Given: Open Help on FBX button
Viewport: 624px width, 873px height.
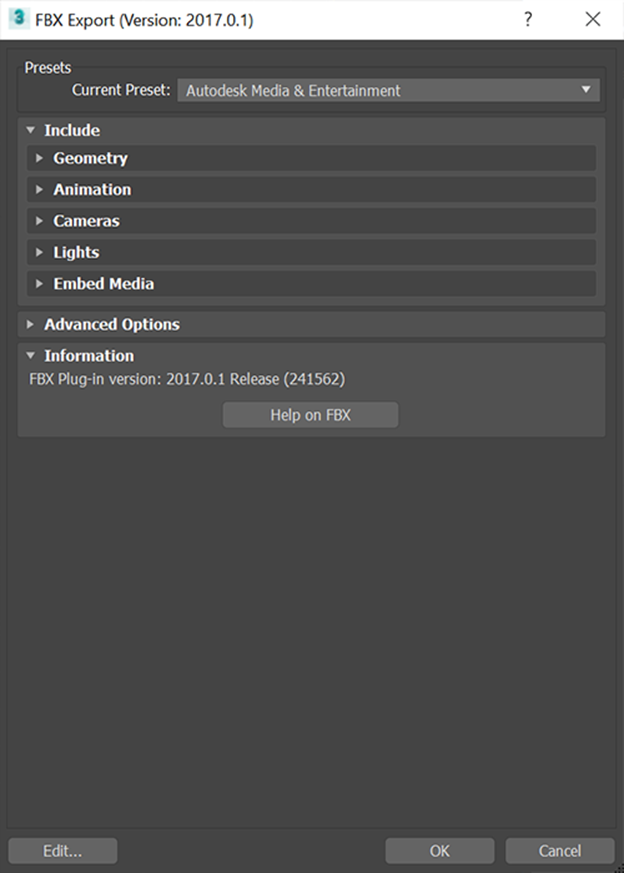Looking at the screenshot, I should tap(311, 415).
